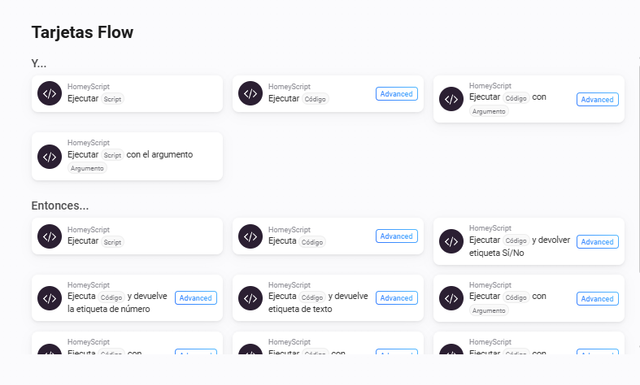Viewport: 640px width, 385px height.
Task: Click Advanced badge on 'etiqueta de texto' card
Action: [x=396, y=298]
